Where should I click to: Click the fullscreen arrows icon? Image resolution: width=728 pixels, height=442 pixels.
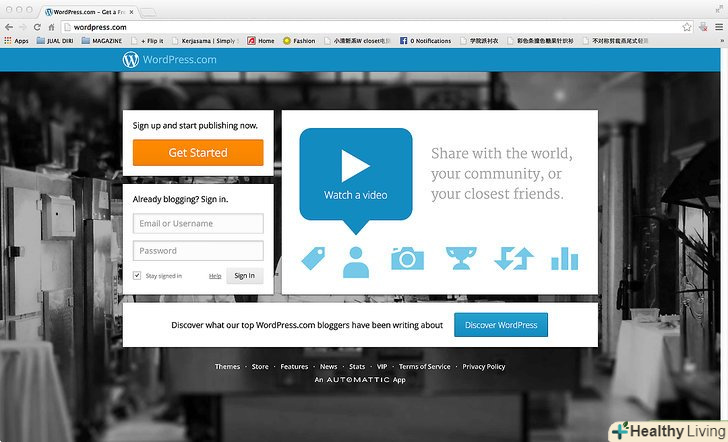pyautogui.click(x=719, y=9)
